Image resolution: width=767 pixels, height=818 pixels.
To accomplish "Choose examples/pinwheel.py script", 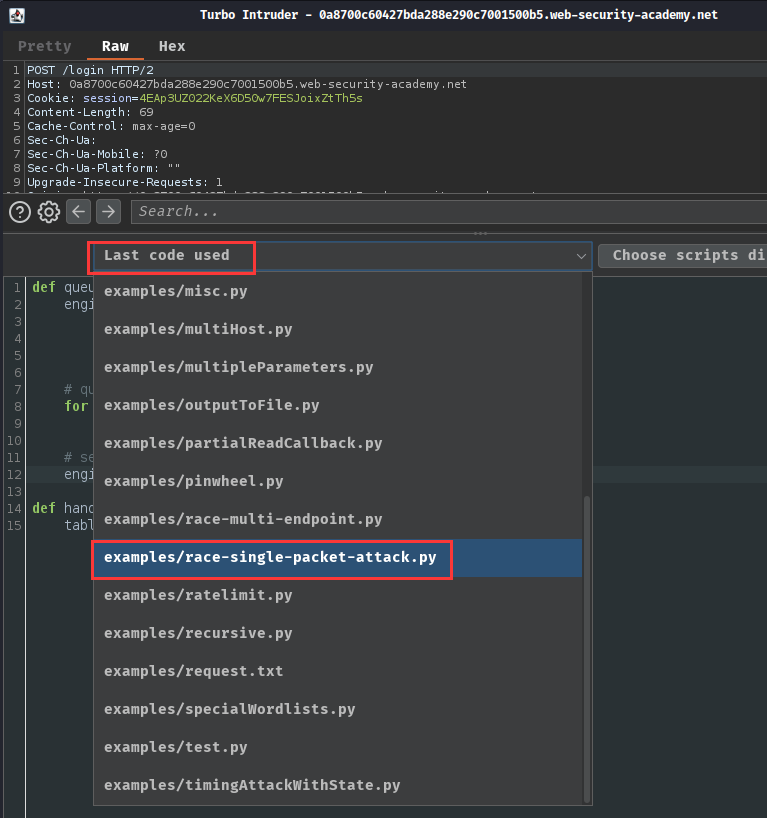I will [338, 481].
